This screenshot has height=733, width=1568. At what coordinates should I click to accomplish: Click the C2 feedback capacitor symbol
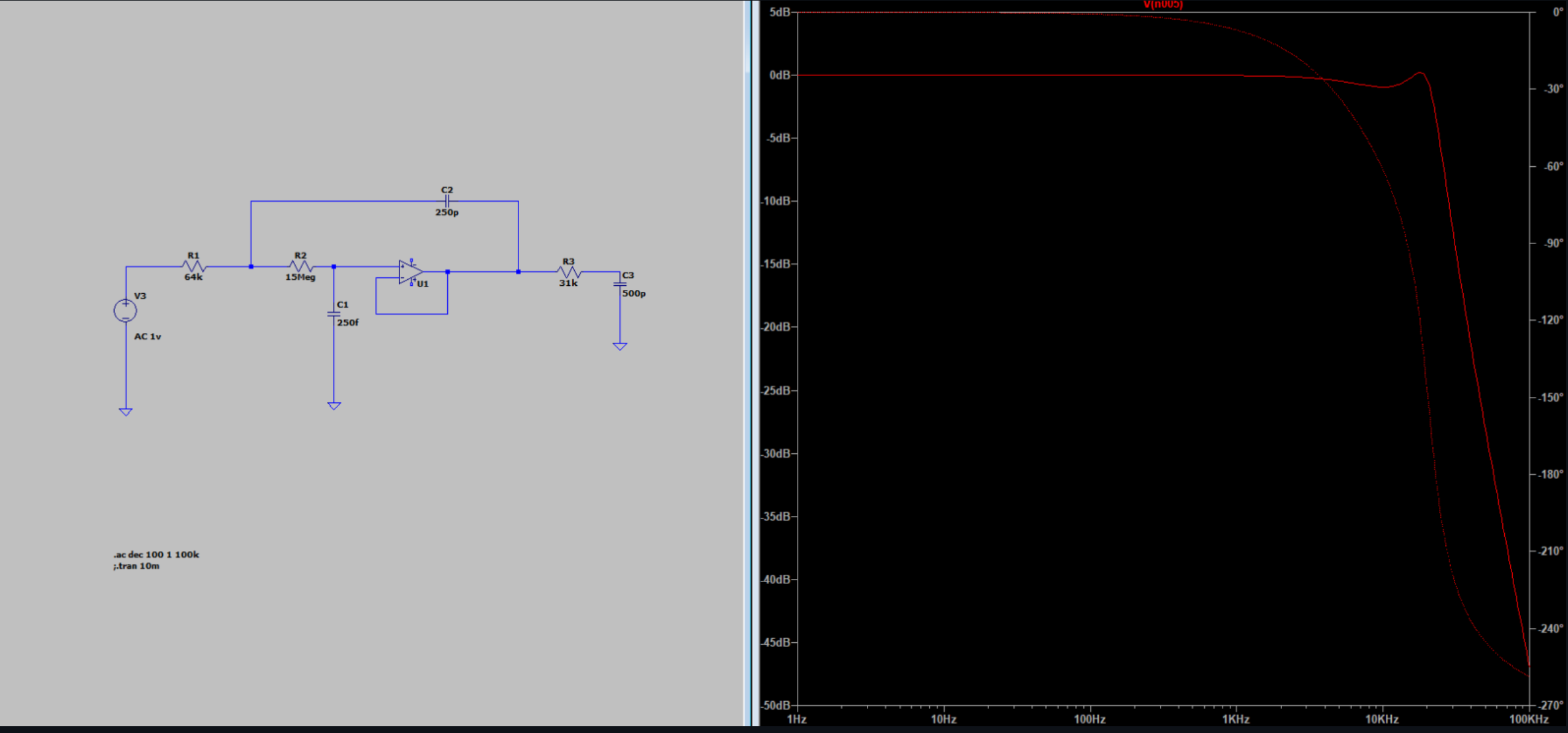pos(447,201)
